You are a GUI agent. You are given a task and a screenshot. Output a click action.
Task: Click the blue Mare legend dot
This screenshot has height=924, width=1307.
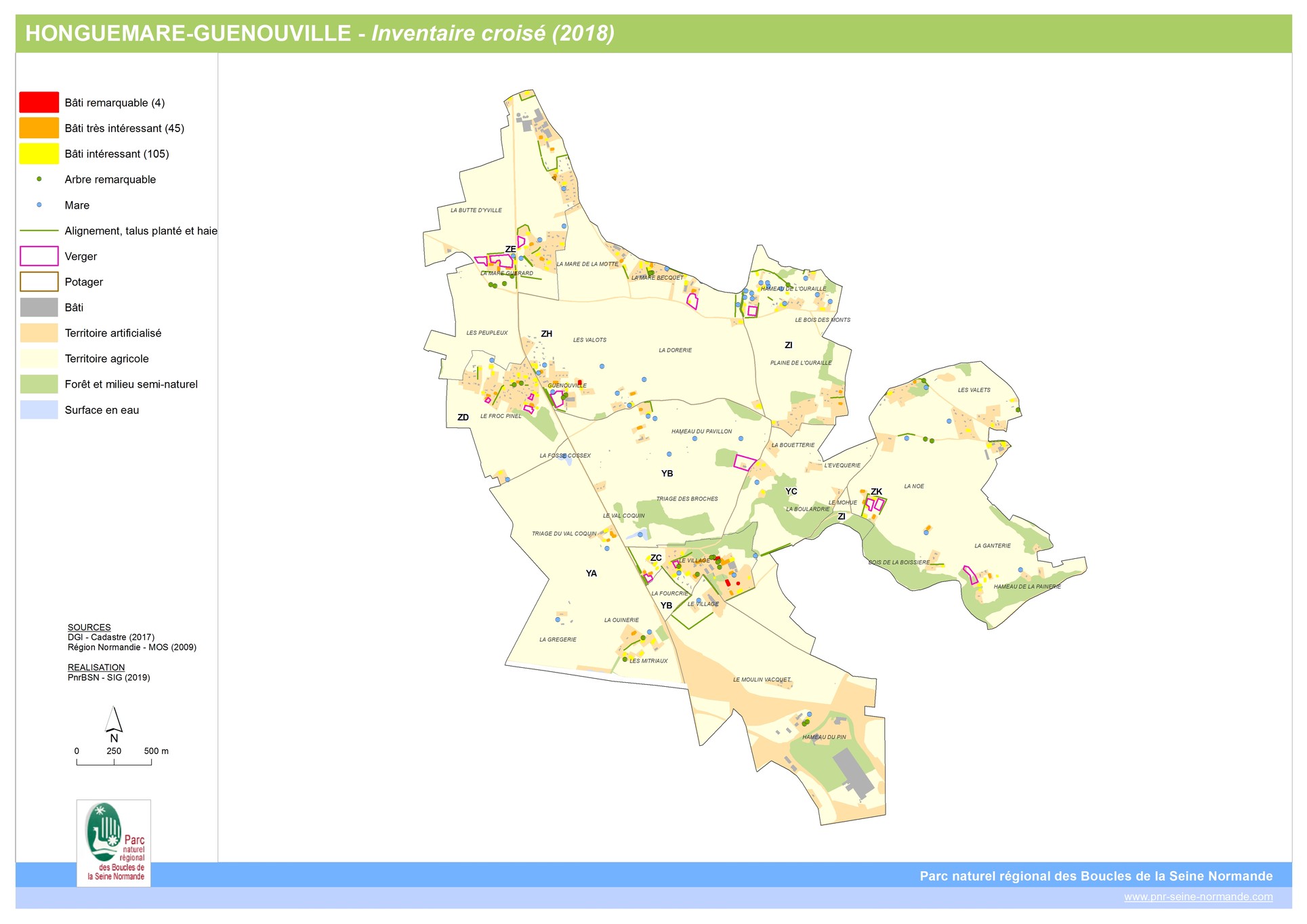pos(39,205)
